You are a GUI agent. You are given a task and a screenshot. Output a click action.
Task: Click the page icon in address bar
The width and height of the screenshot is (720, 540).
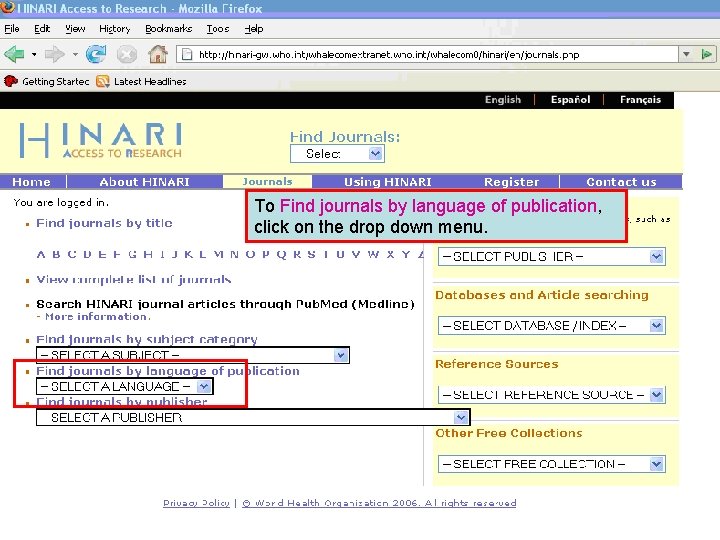[187, 55]
